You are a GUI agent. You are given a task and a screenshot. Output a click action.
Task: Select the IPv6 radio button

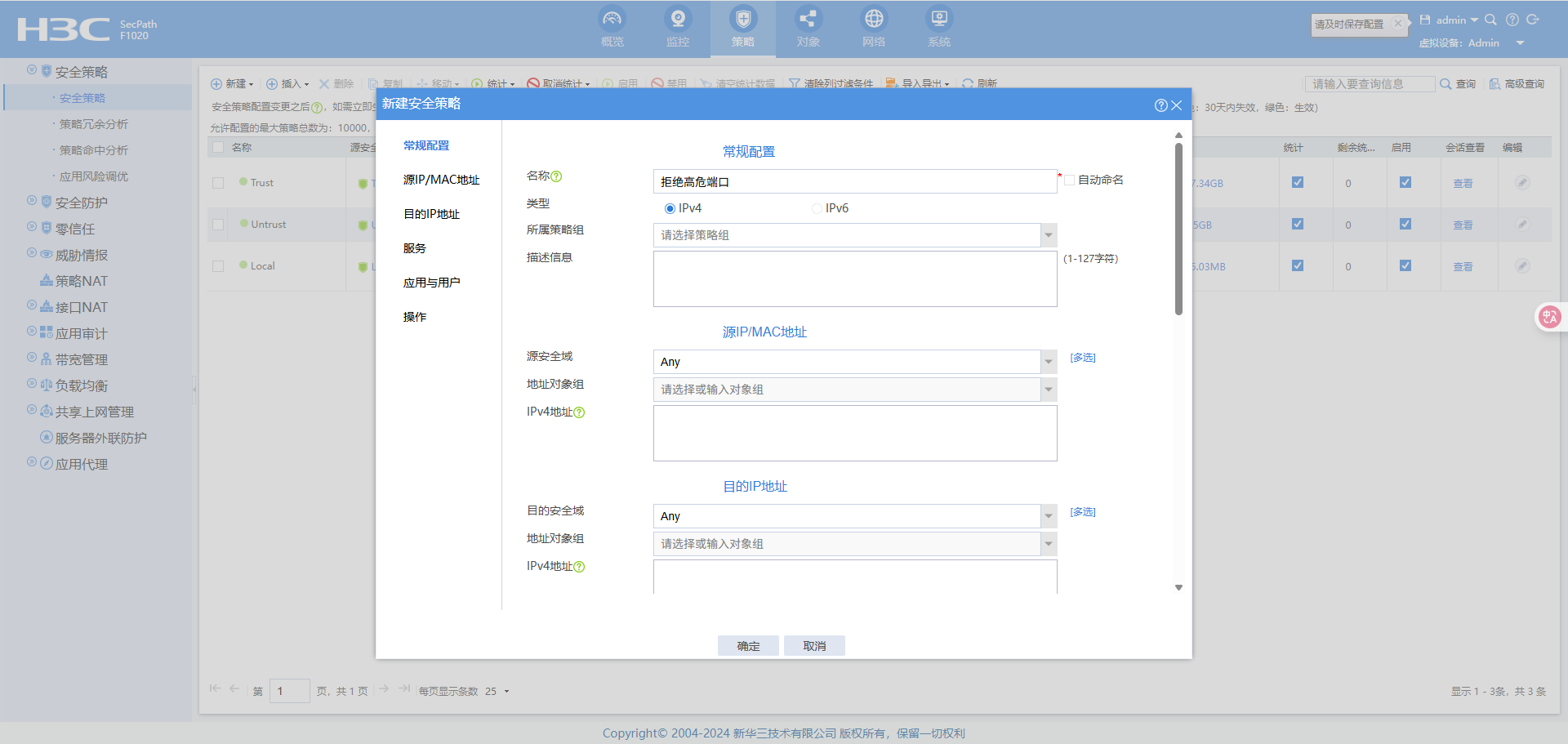(817, 209)
